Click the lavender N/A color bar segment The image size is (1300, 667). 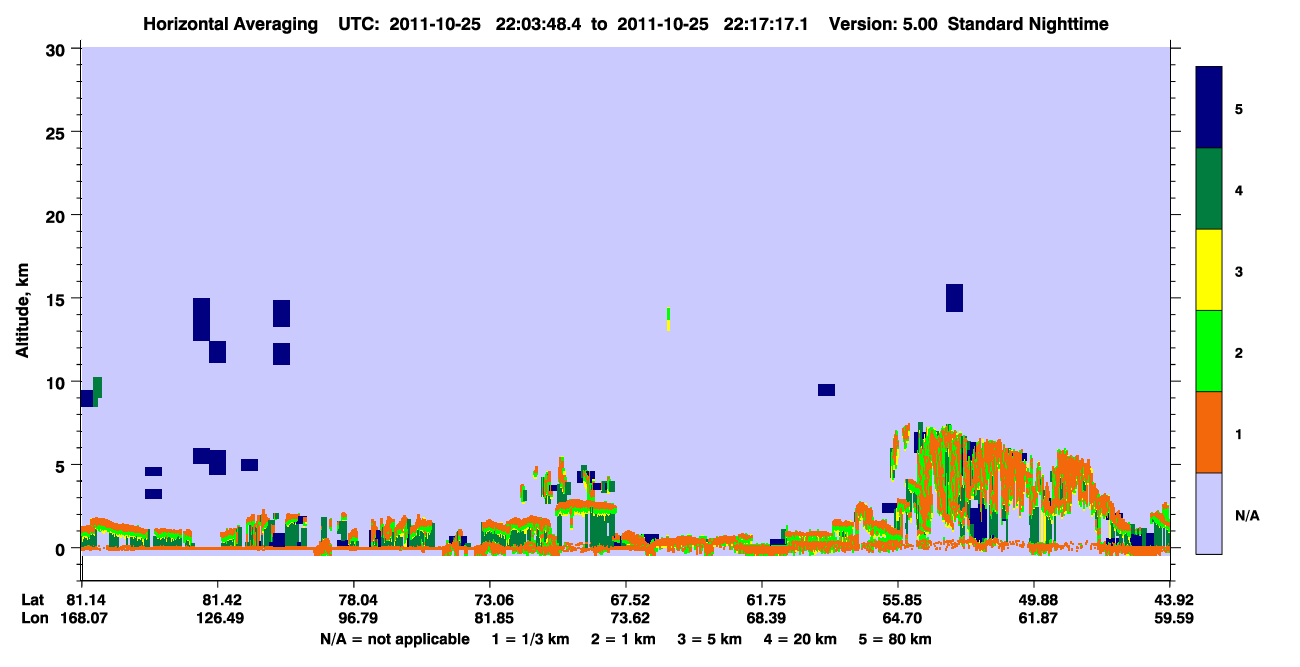coord(1209,512)
